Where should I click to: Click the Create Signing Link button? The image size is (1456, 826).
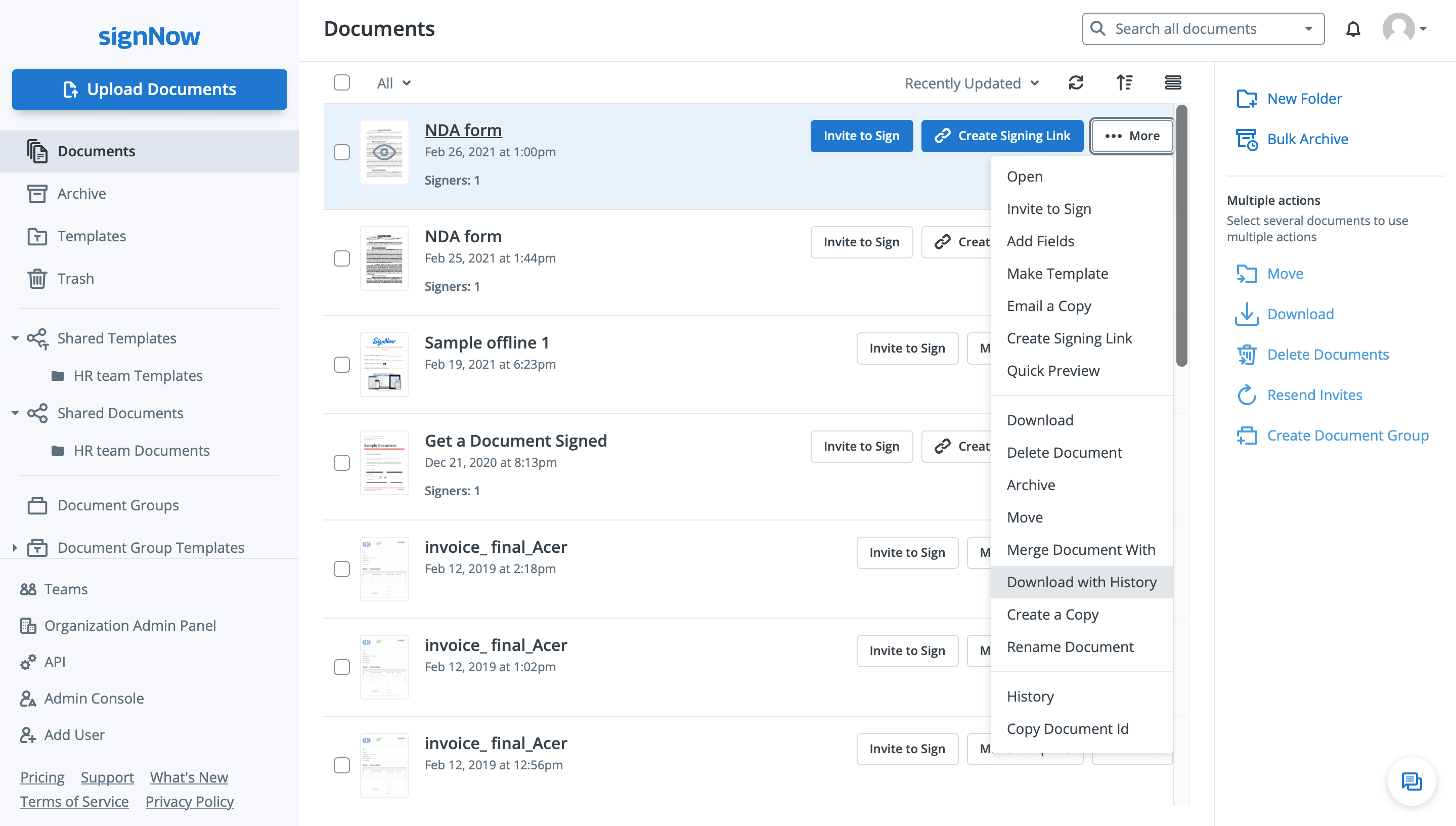tap(1002, 135)
